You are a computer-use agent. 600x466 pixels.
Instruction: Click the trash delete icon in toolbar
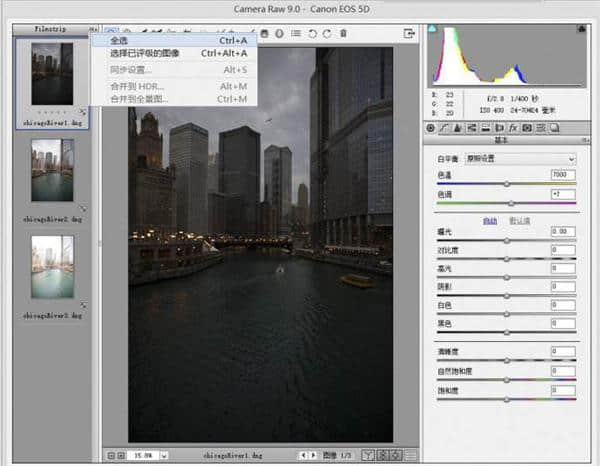click(343, 33)
